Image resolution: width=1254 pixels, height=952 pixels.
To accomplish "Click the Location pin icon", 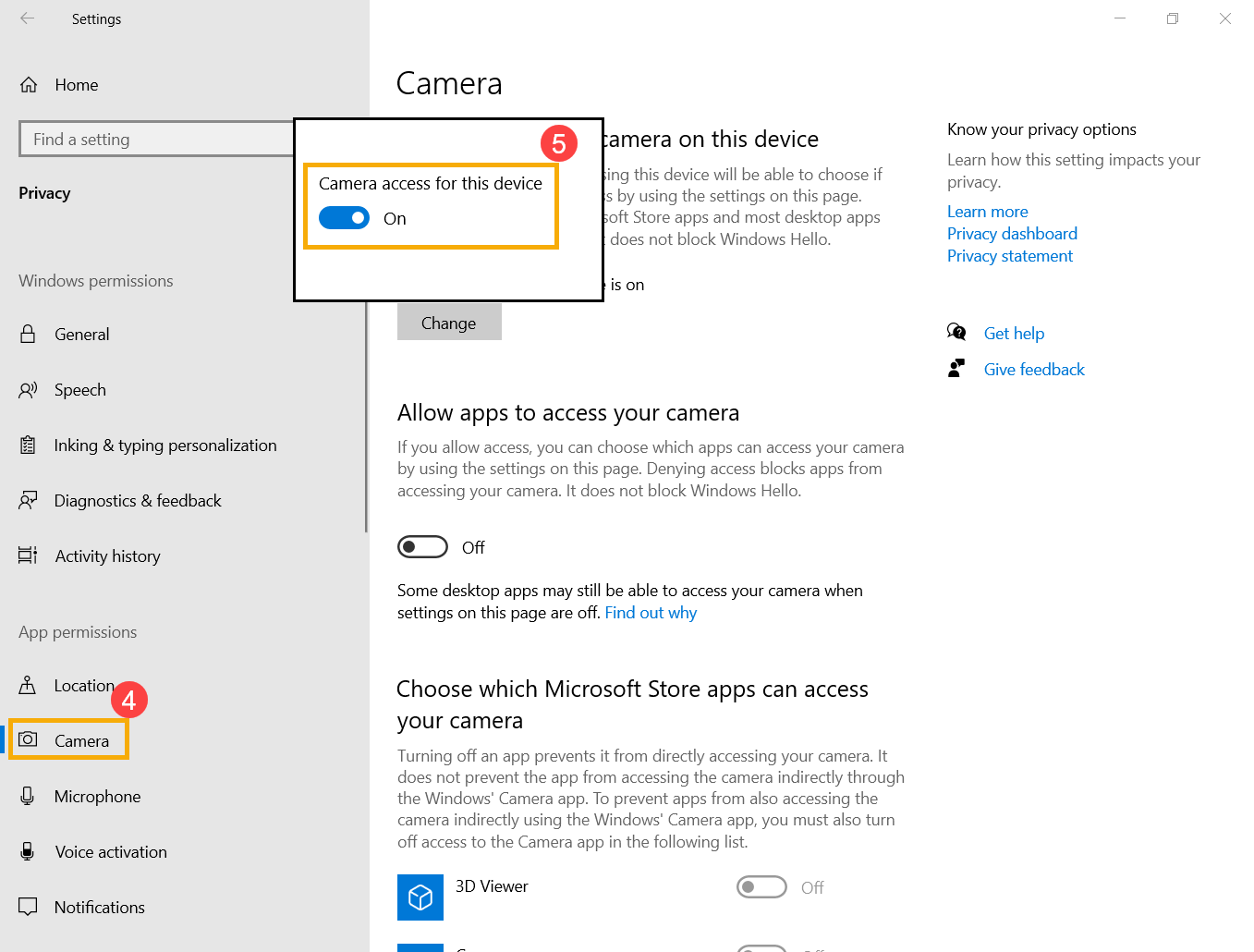I will 29,685.
